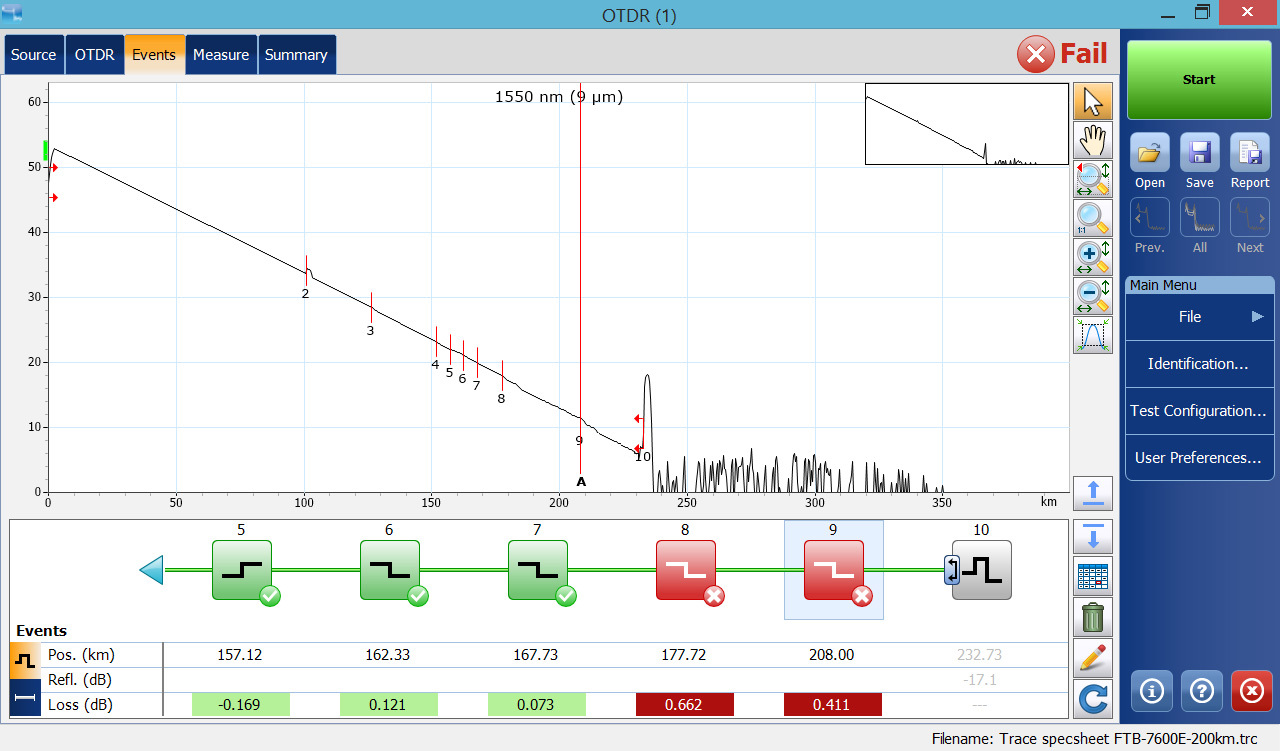Click the loss value 0.411
Viewport: 1280px width, 751px height.
click(833, 705)
